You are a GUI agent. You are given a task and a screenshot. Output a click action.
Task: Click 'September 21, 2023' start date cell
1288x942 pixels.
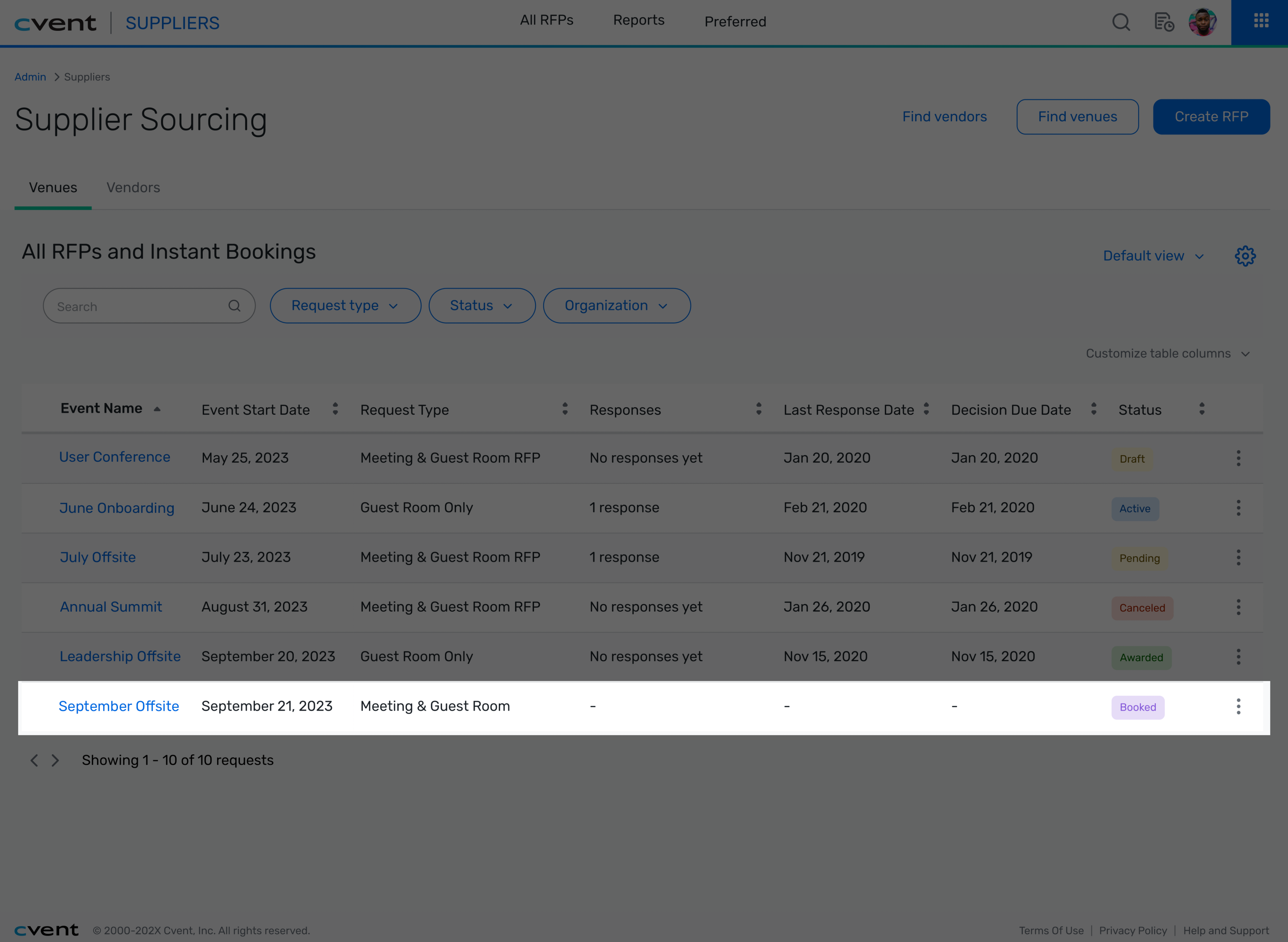[267, 706]
